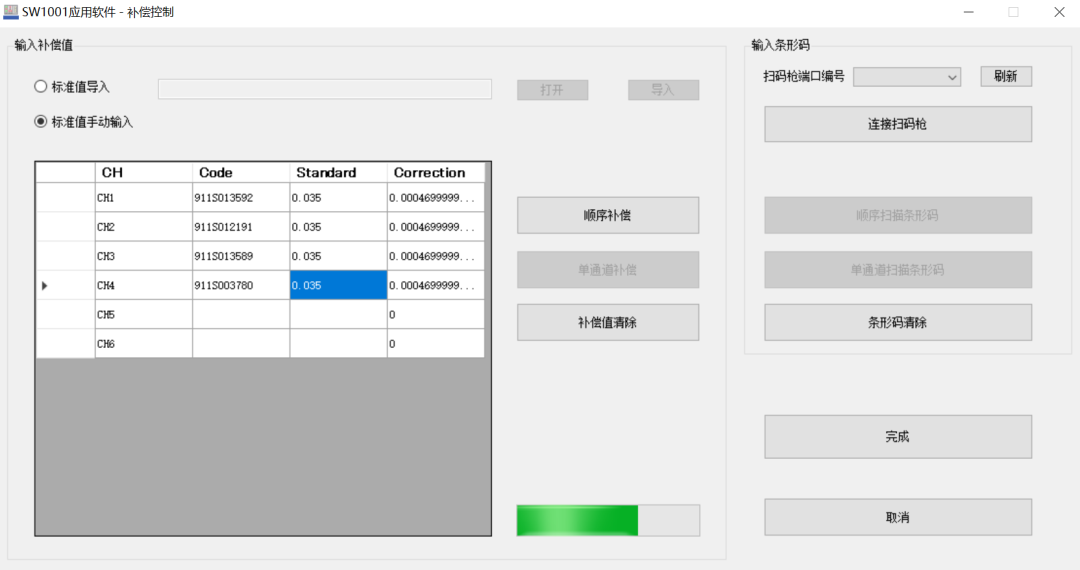Minimize the 补偿控制 window

pyautogui.click(x=968, y=12)
